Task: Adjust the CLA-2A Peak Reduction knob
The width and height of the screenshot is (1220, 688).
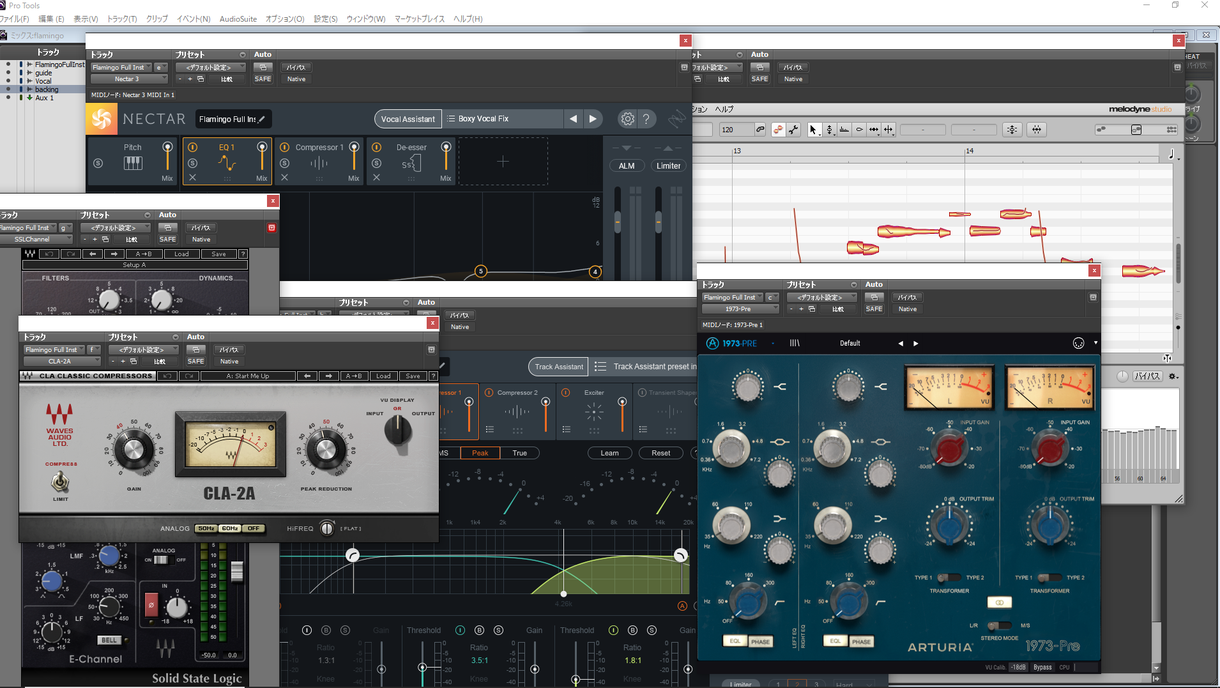Action: (326, 451)
